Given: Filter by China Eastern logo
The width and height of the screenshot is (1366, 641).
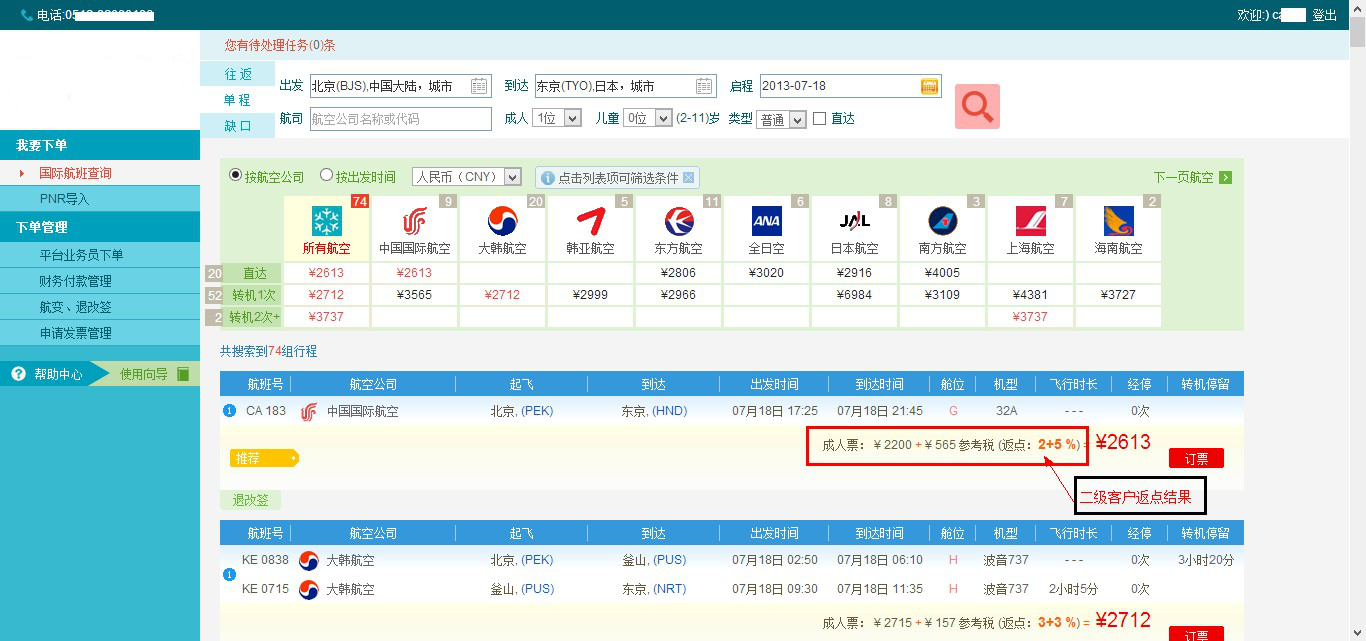Looking at the screenshot, I should (679, 221).
